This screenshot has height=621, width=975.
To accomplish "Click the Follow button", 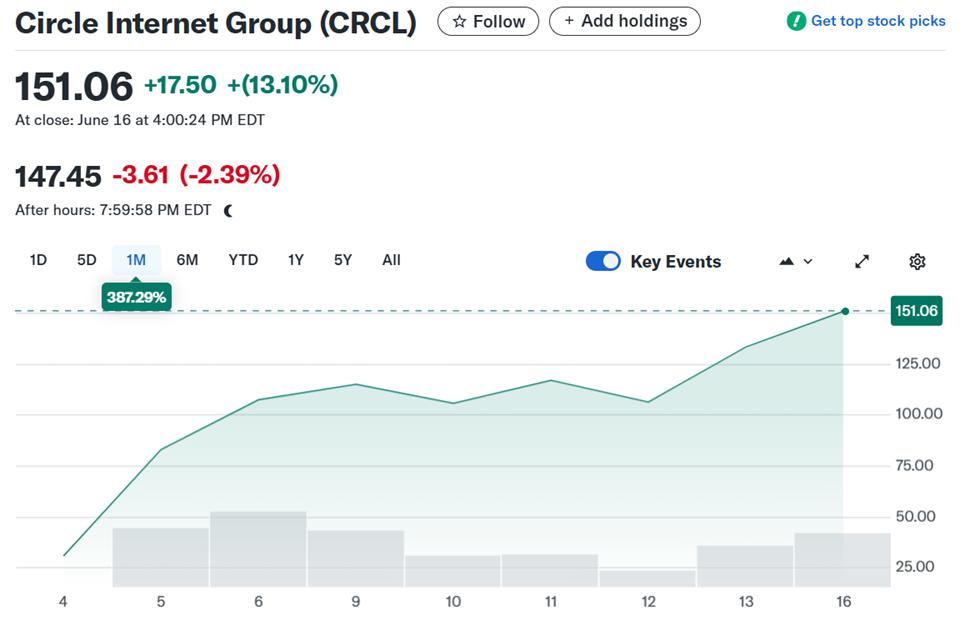I will click(488, 21).
